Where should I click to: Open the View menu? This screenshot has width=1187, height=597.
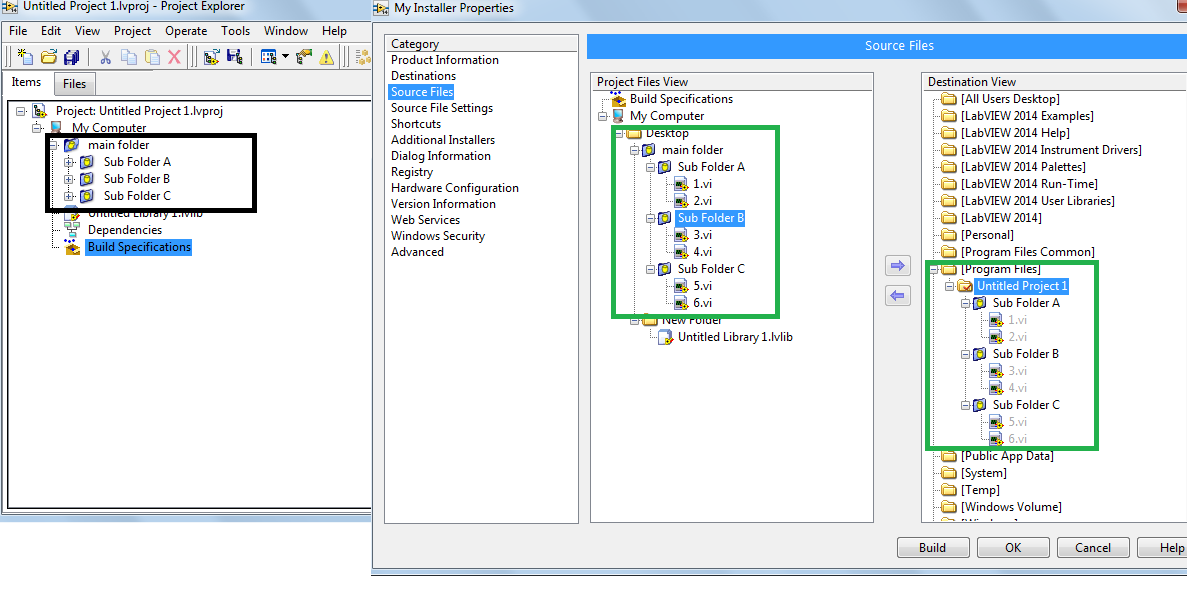(87, 31)
